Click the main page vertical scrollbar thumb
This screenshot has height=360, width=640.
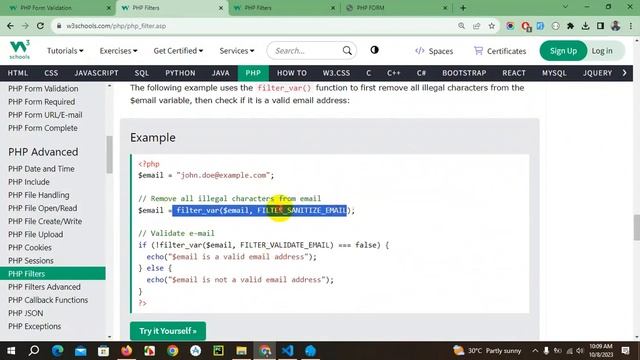636,227
